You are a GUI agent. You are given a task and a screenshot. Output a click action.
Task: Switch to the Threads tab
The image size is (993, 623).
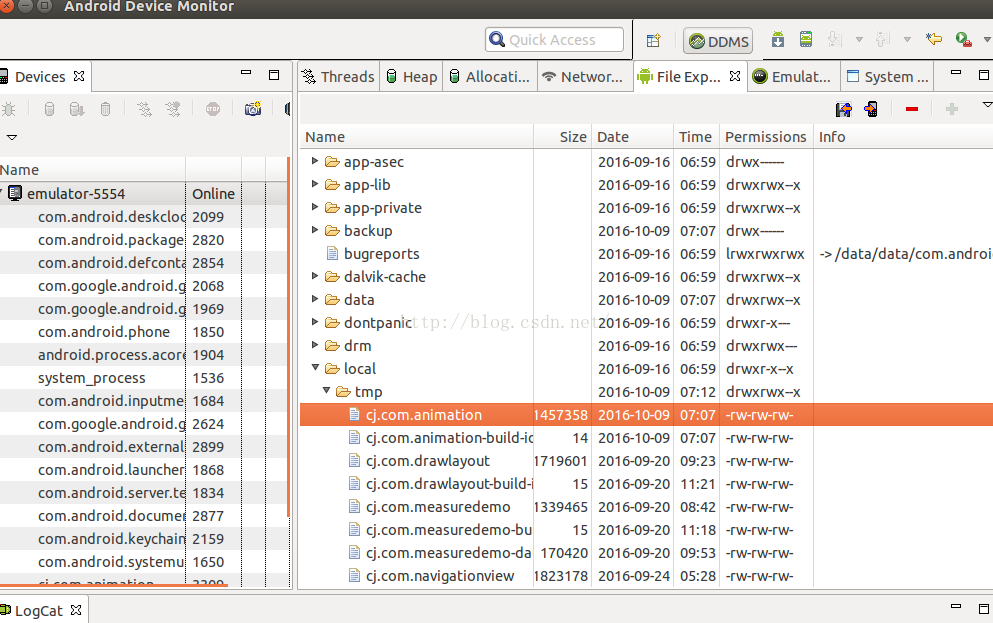click(x=337, y=77)
